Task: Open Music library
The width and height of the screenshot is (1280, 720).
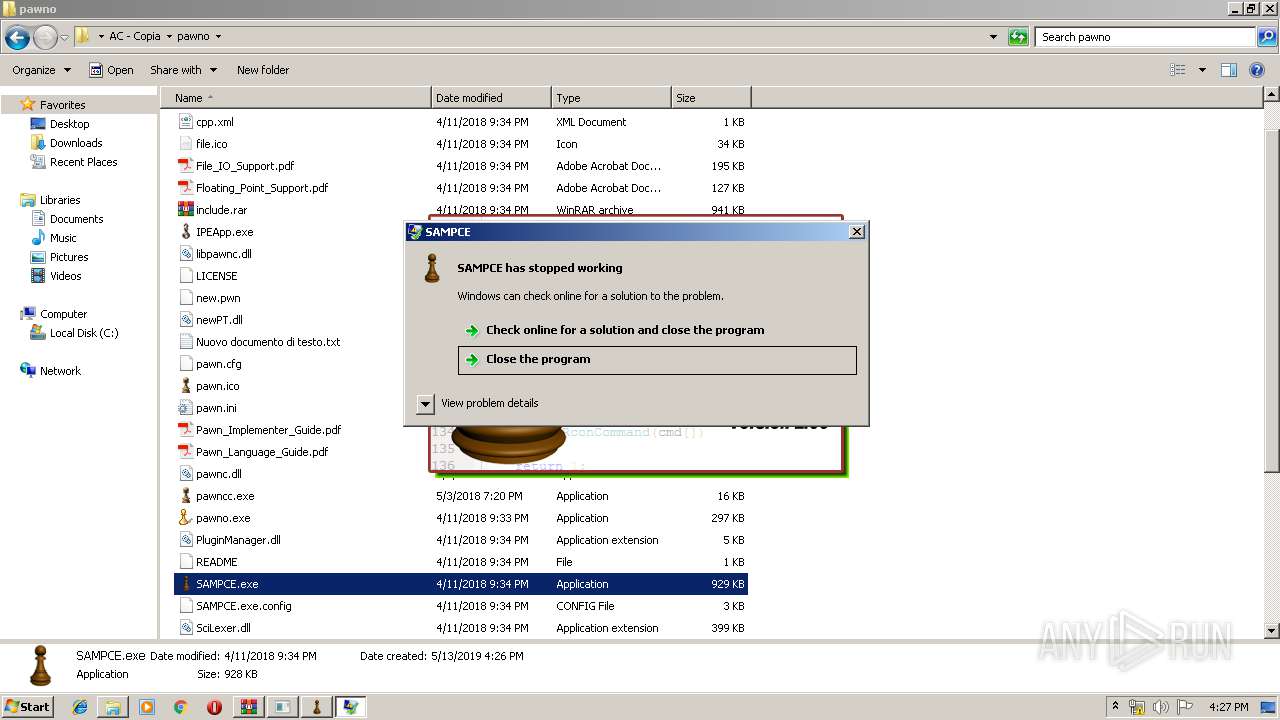Action: [x=63, y=238]
